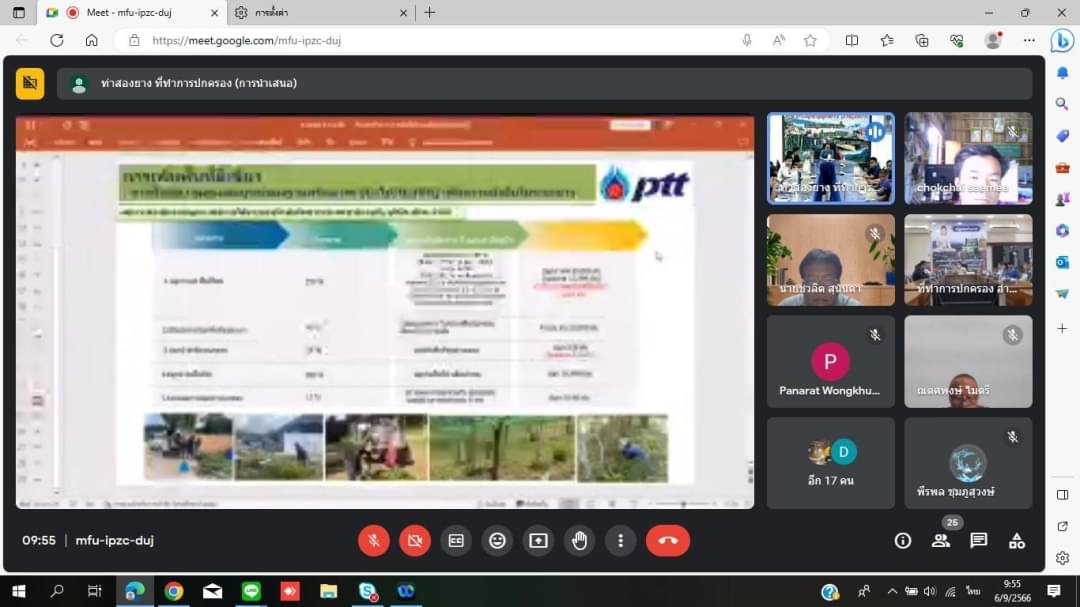Click the yellow presentation indicator icon
The width and height of the screenshot is (1080, 607).
(x=30, y=83)
